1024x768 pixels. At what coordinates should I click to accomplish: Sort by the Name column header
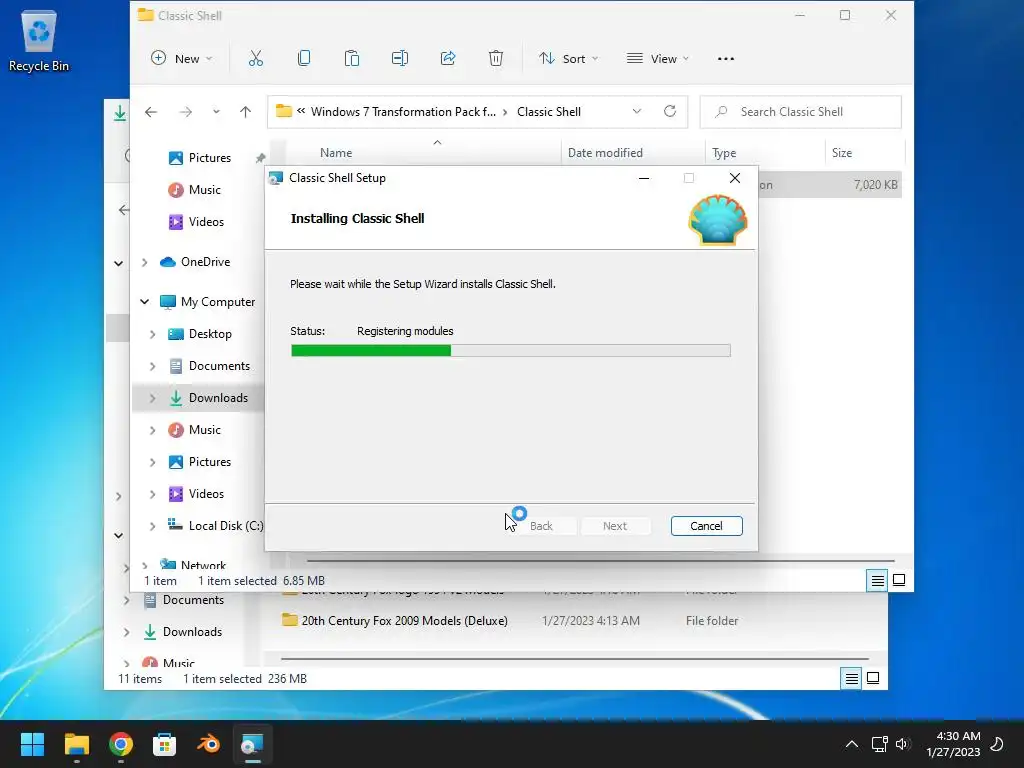(x=336, y=153)
